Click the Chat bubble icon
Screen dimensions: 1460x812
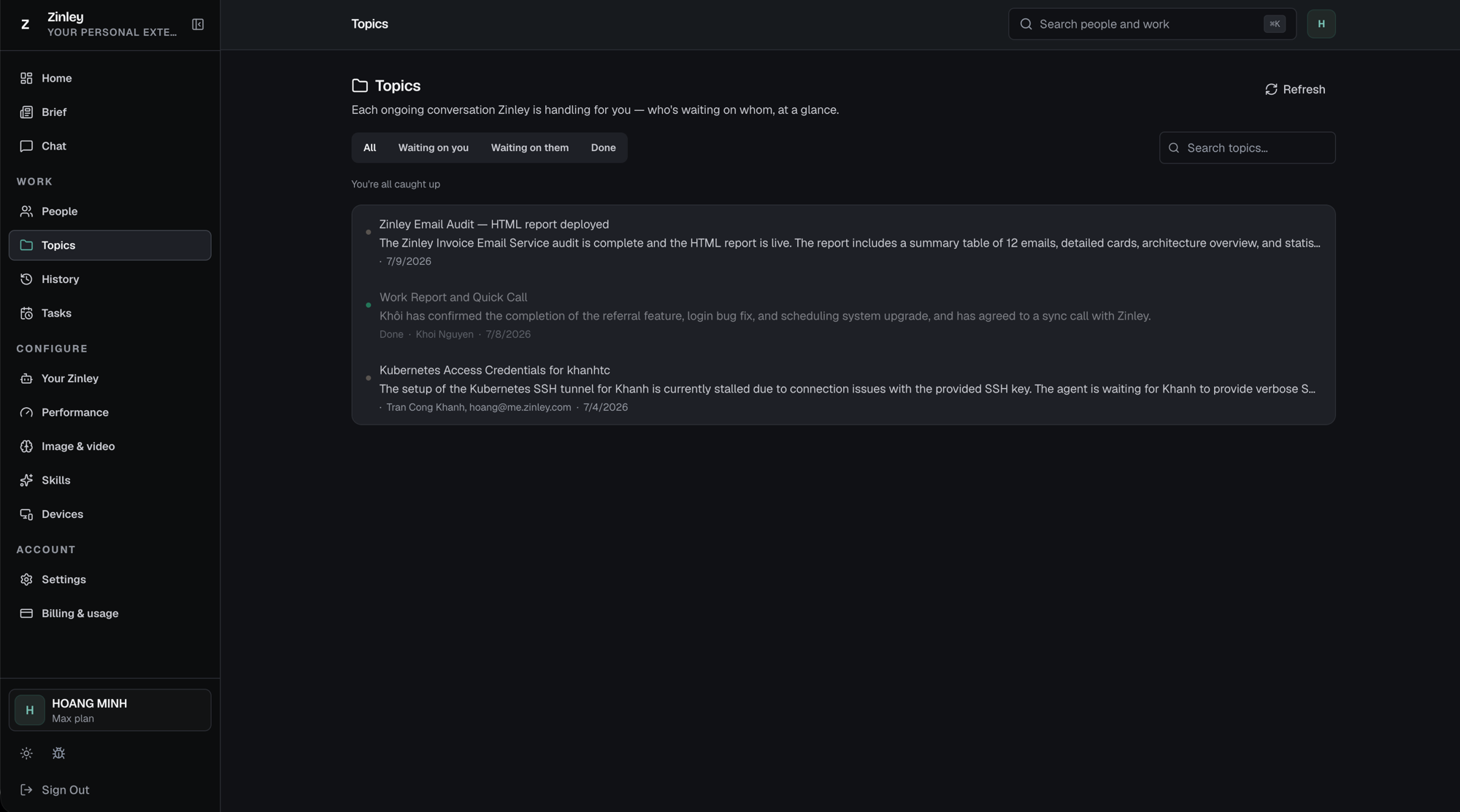(x=26, y=146)
